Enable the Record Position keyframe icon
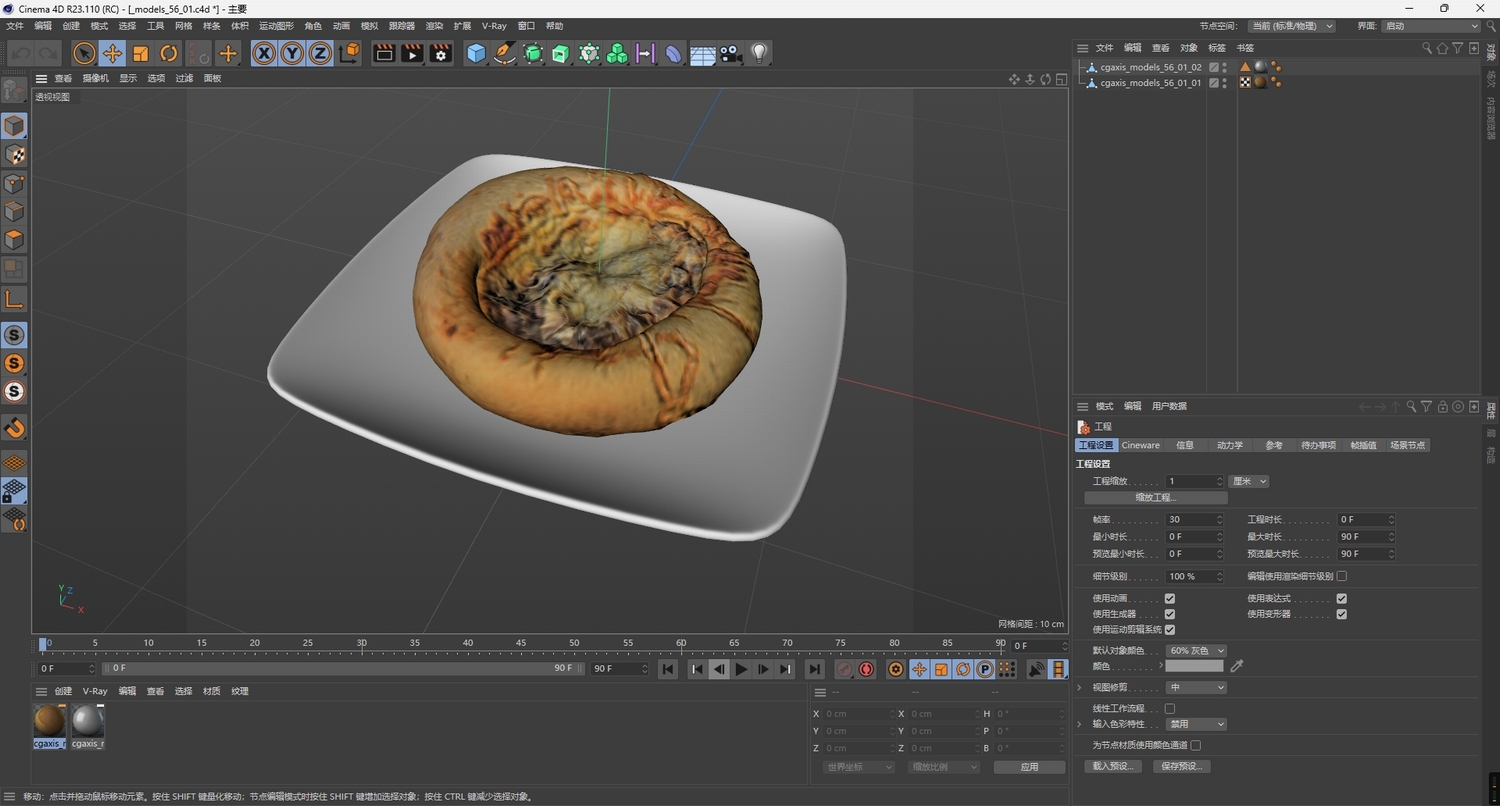Viewport: 1500px width, 806px height. pos(919,669)
